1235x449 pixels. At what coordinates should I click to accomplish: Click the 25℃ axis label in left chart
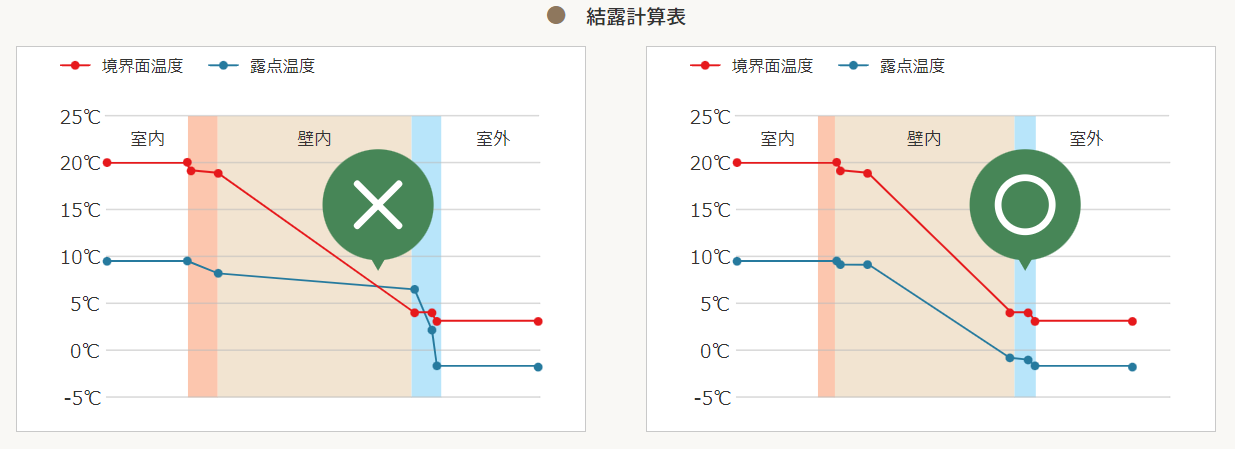[x=80, y=116]
